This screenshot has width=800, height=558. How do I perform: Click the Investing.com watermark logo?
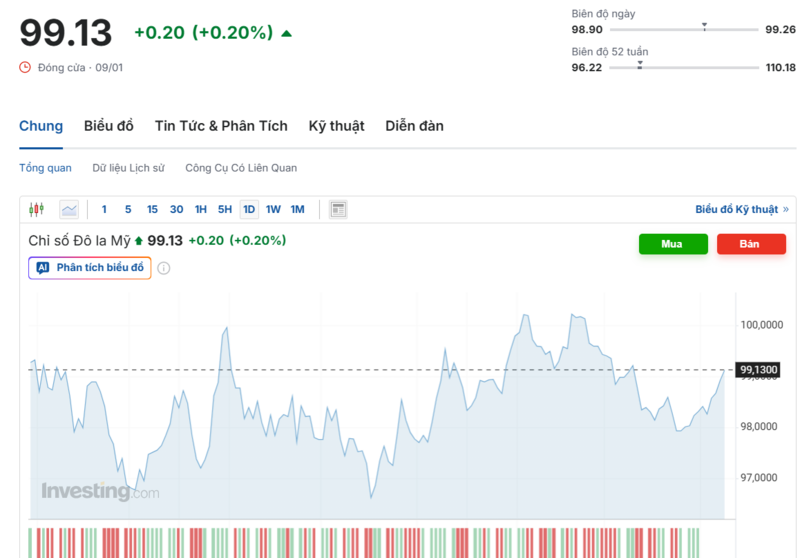[100, 491]
